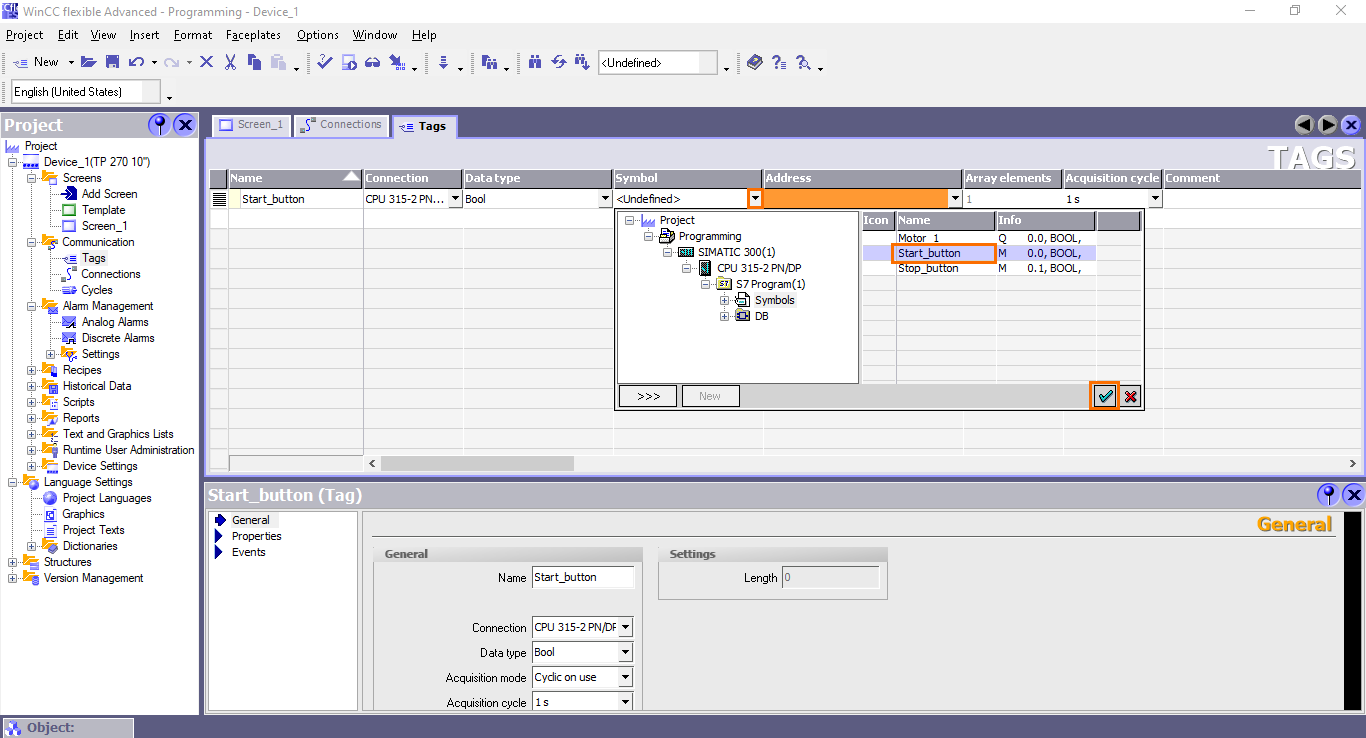This screenshot has width=1366, height=738.
Task: Expand the Recipes tree node
Action: pyautogui.click(x=32, y=370)
